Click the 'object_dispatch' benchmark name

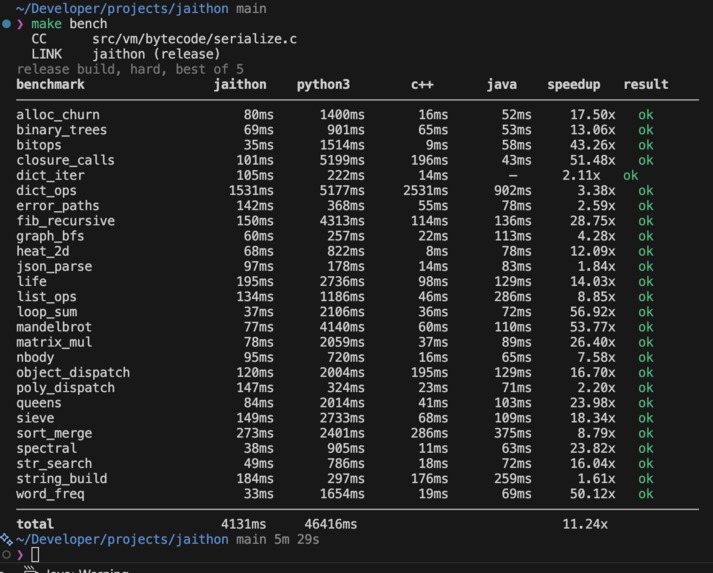coord(73,372)
